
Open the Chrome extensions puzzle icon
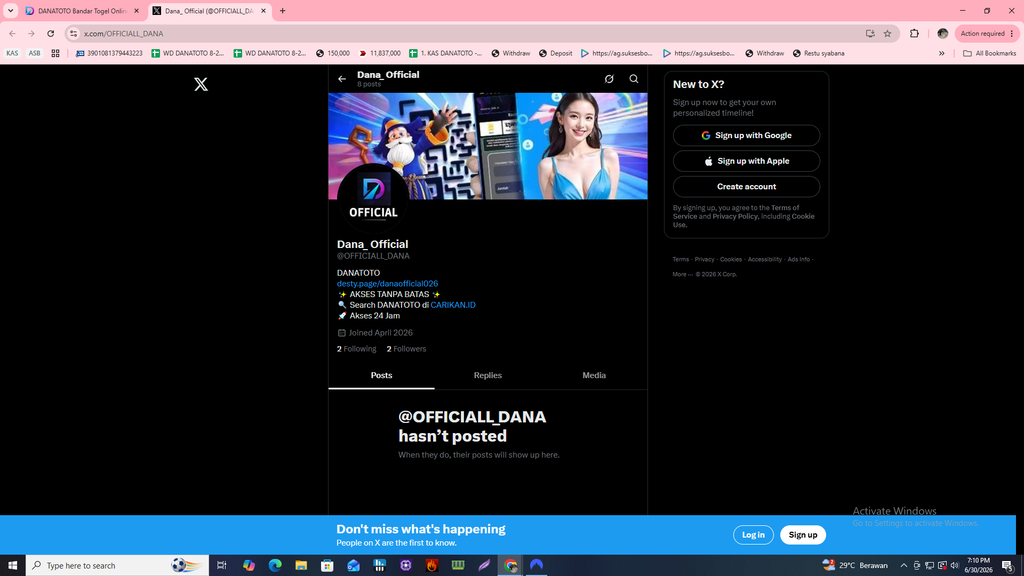click(x=914, y=33)
